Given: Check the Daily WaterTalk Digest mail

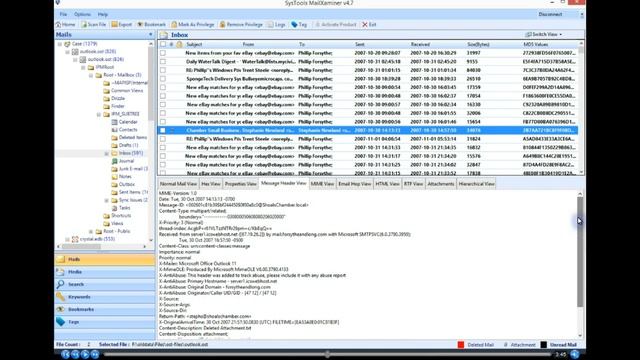Looking at the screenshot, I should point(163,61).
